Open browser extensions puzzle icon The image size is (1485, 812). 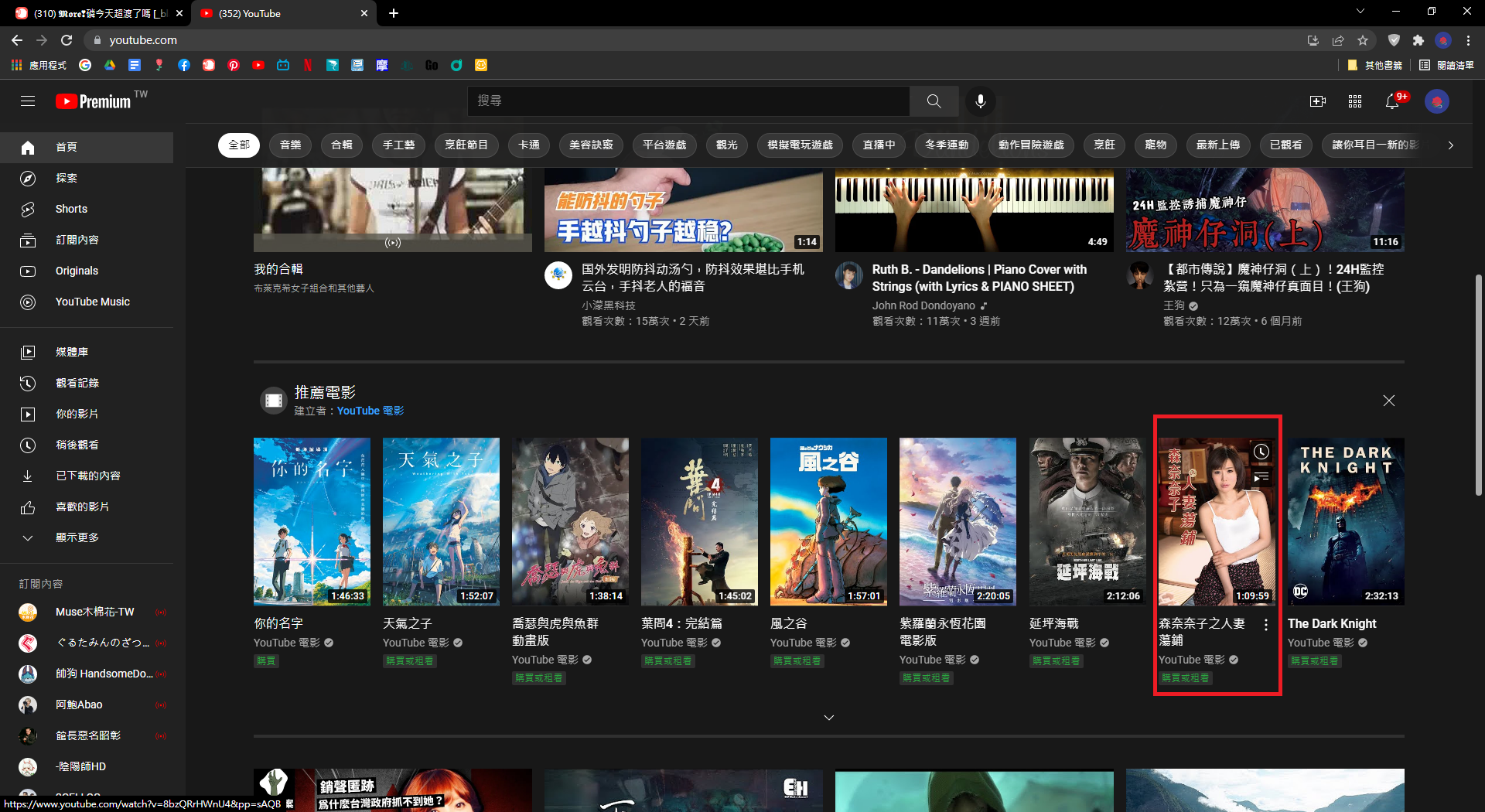(x=1418, y=40)
